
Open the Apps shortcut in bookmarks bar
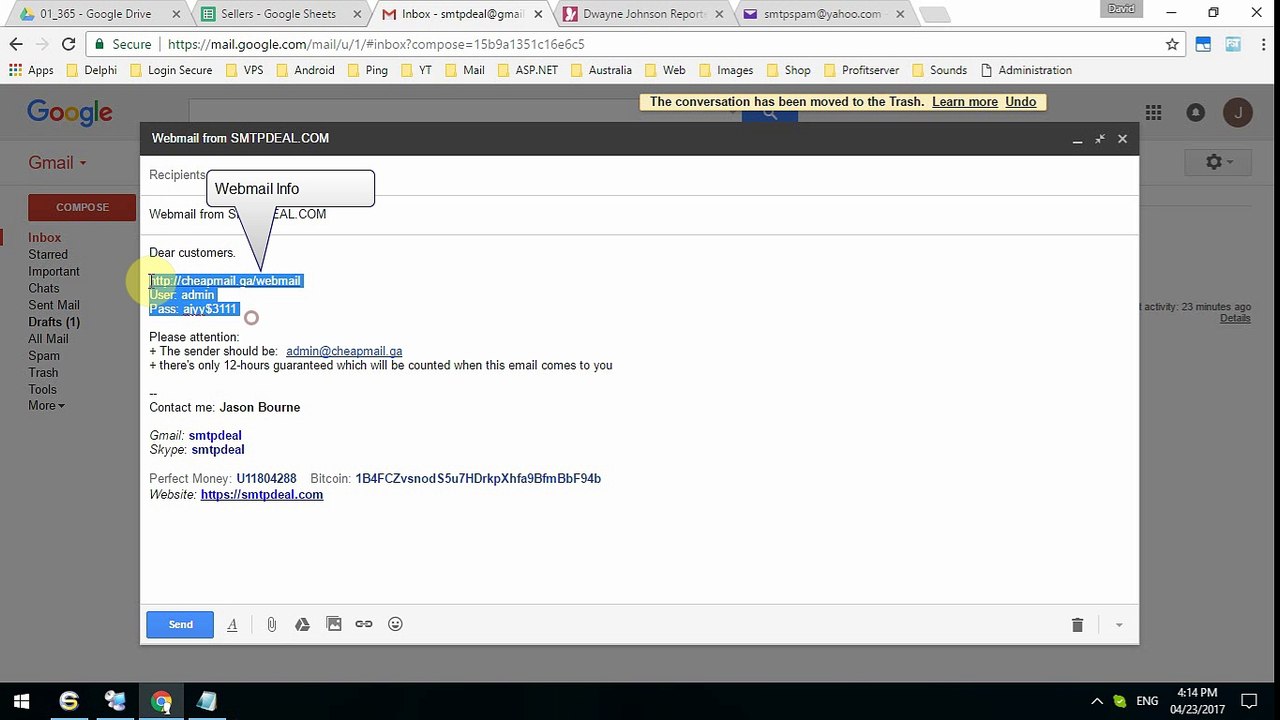31,70
